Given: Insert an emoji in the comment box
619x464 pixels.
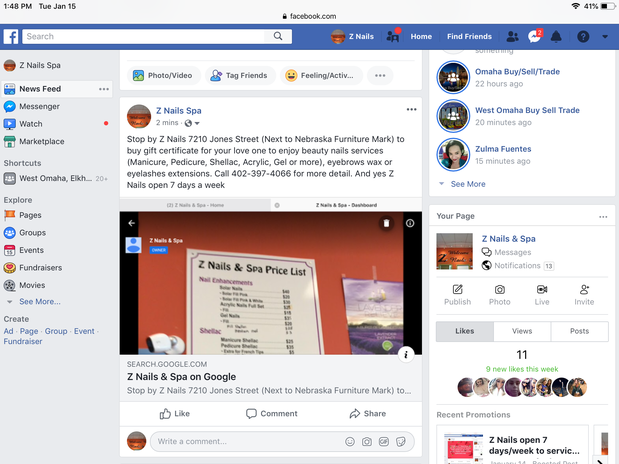Looking at the screenshot, I should click(x=350, y=441).
